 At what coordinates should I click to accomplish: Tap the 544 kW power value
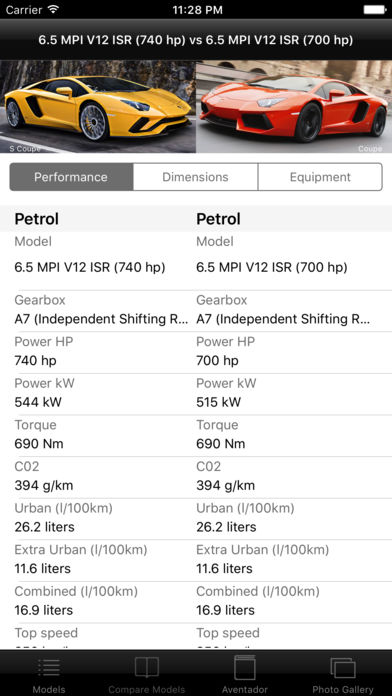point(38,402)
